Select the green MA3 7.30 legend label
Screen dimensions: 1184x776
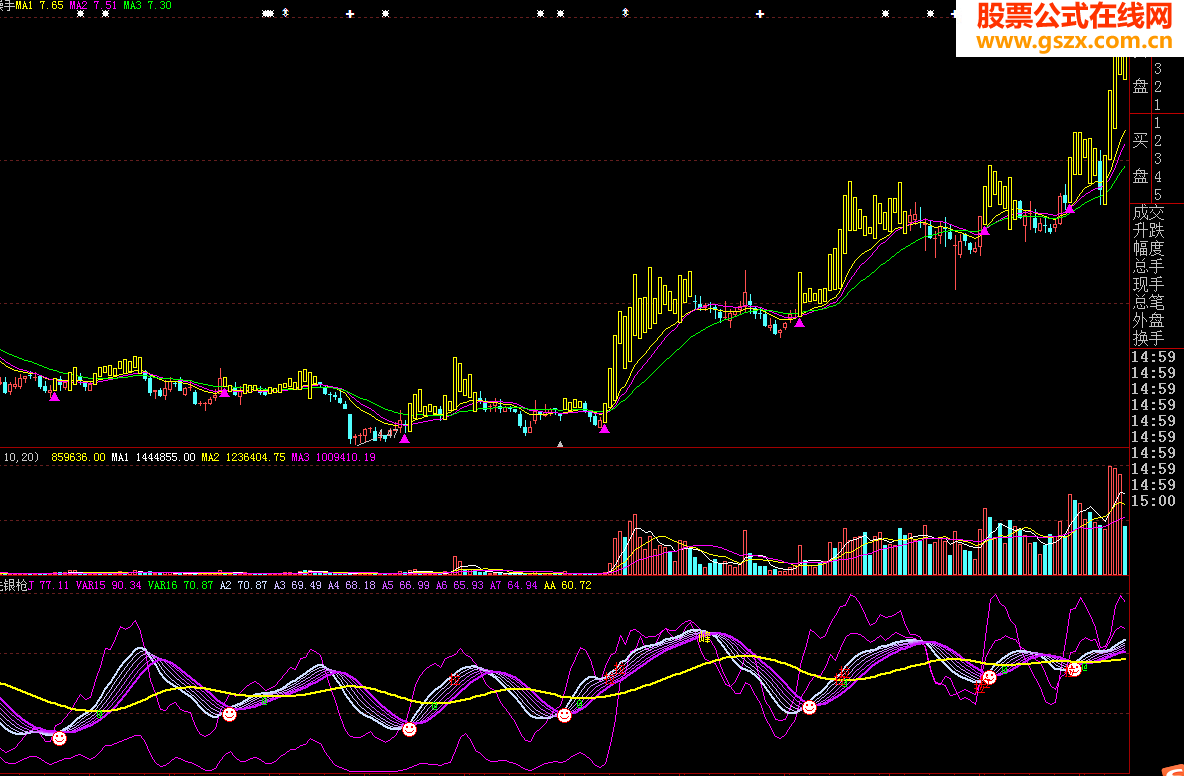coord(147,5)
